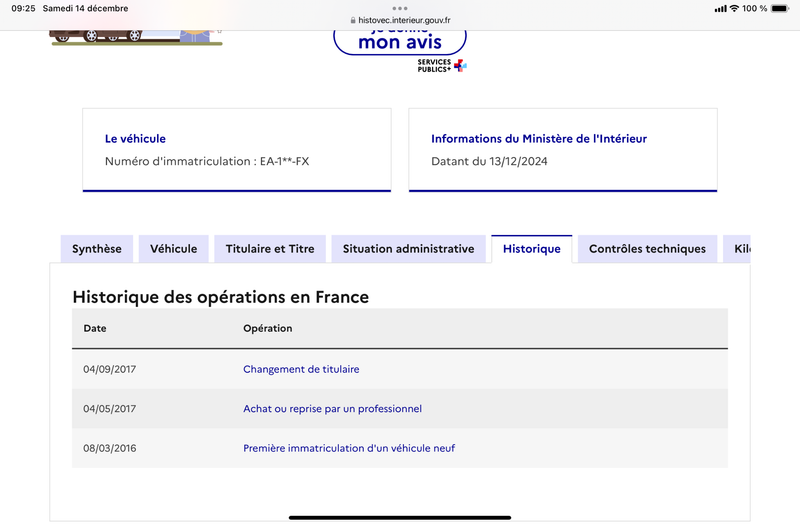
Task: Tap the padlock icon in address bar
Action: click(353, 20)
